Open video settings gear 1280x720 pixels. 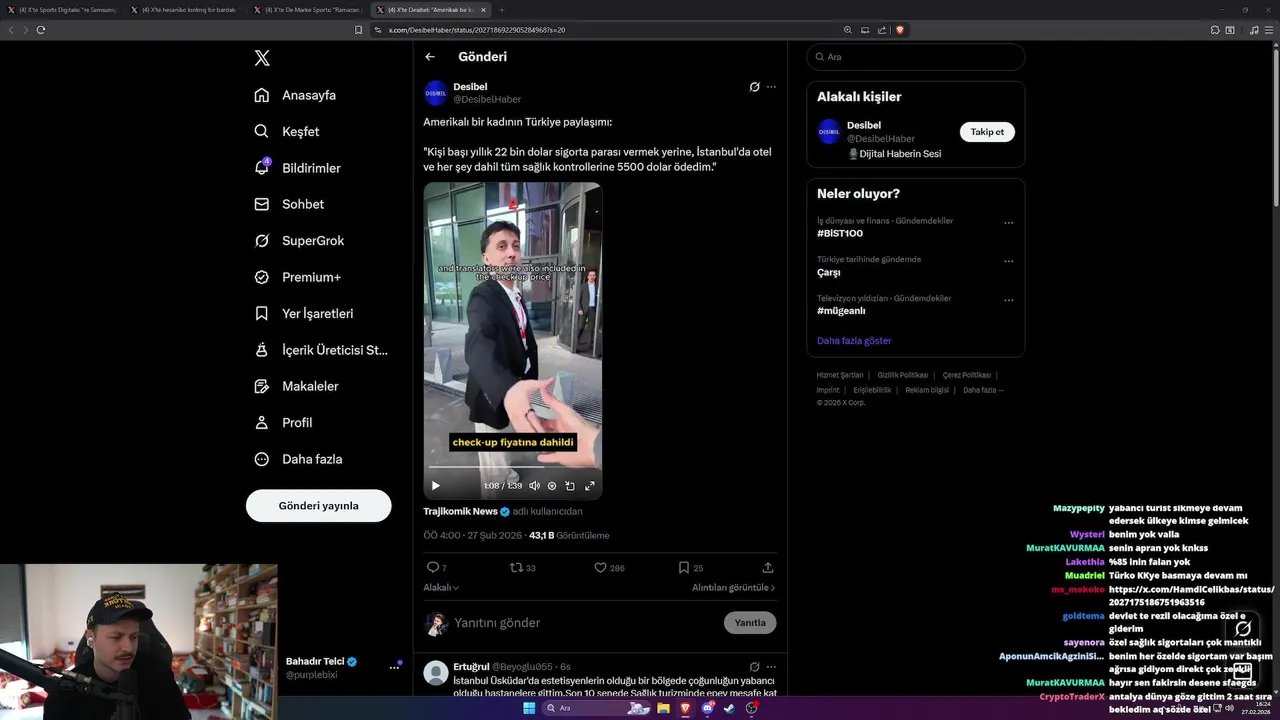(552, 485)
